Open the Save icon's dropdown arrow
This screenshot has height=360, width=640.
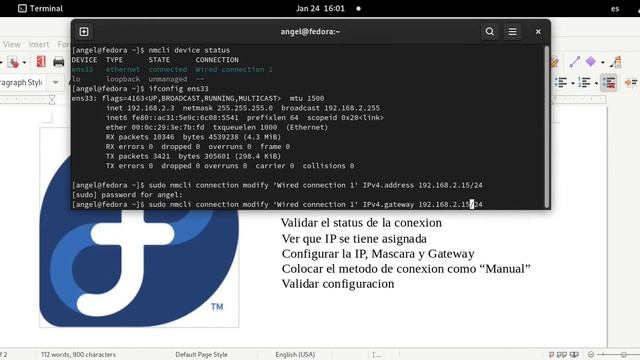tap(24, 62)
